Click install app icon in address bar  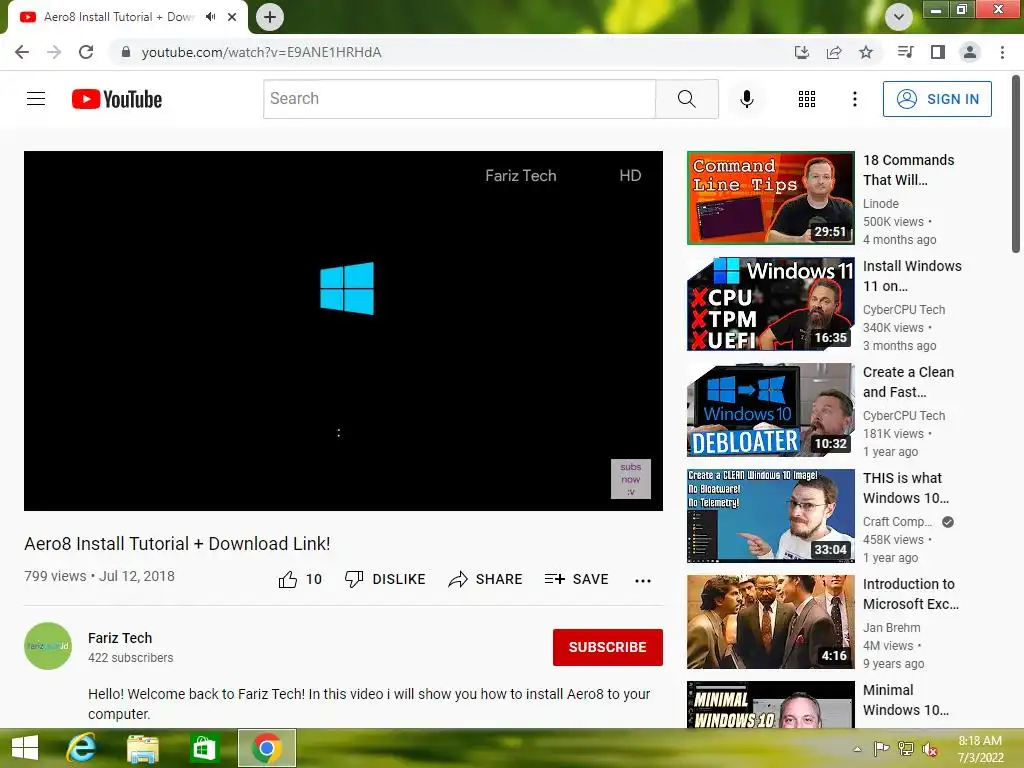(x=801, y=52)
